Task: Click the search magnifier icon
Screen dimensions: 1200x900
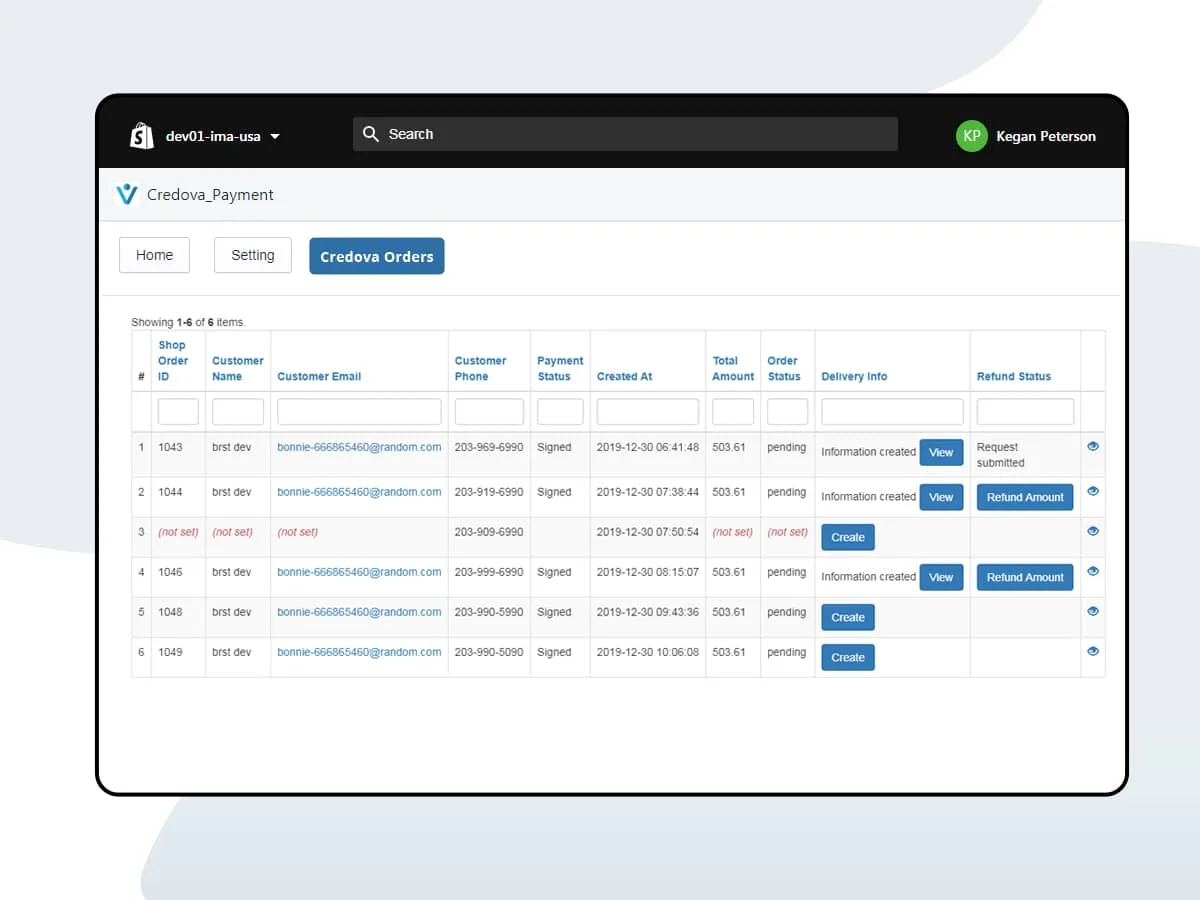Action: tap(371, 134)
